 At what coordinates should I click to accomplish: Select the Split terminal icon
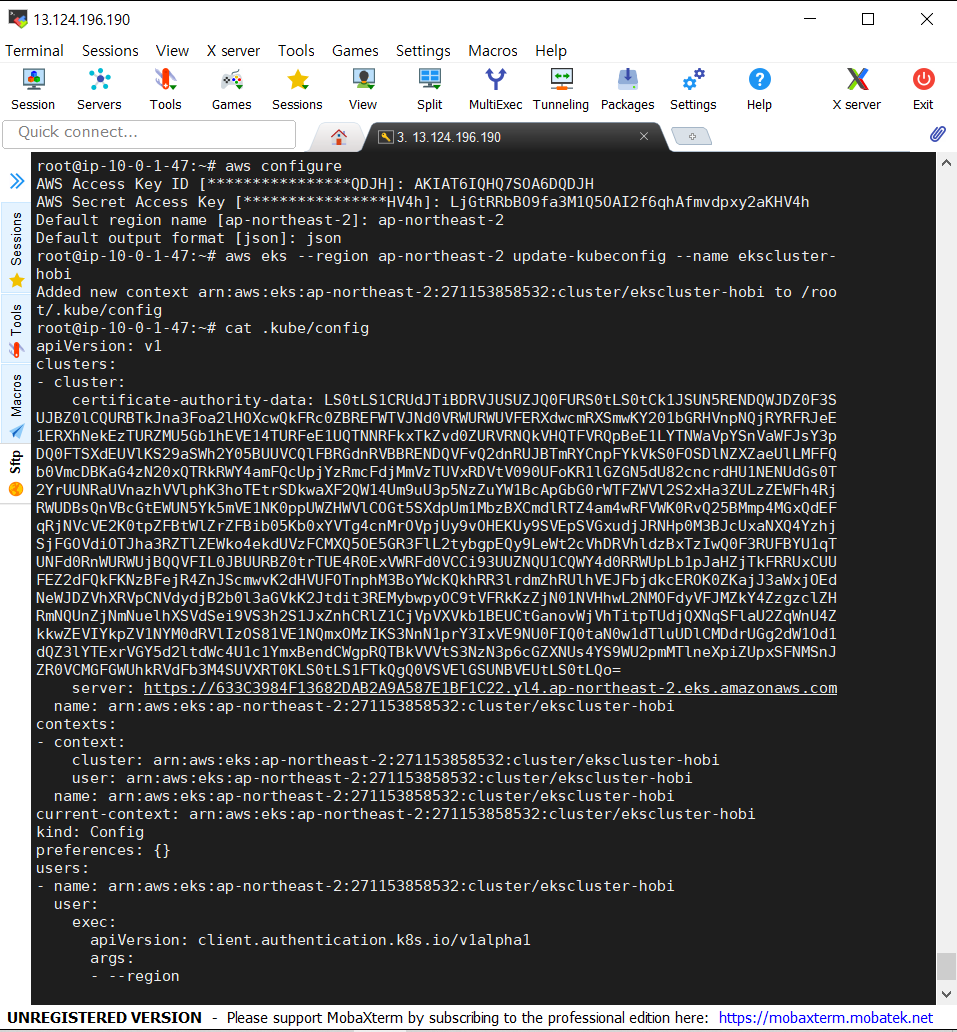430,90
